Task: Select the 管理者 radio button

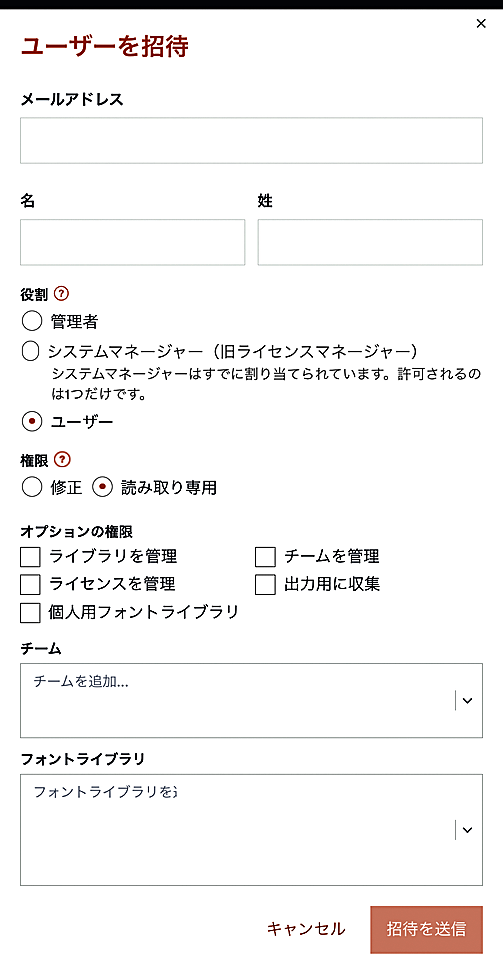Action: [x=32, y=321]
